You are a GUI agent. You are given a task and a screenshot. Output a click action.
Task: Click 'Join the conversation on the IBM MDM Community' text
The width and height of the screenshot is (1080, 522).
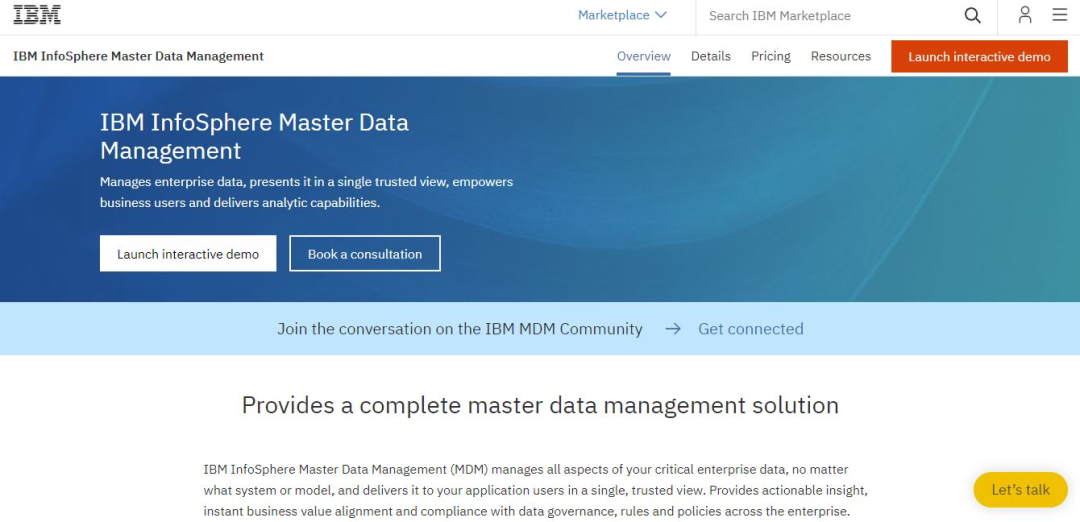(459, 329)
